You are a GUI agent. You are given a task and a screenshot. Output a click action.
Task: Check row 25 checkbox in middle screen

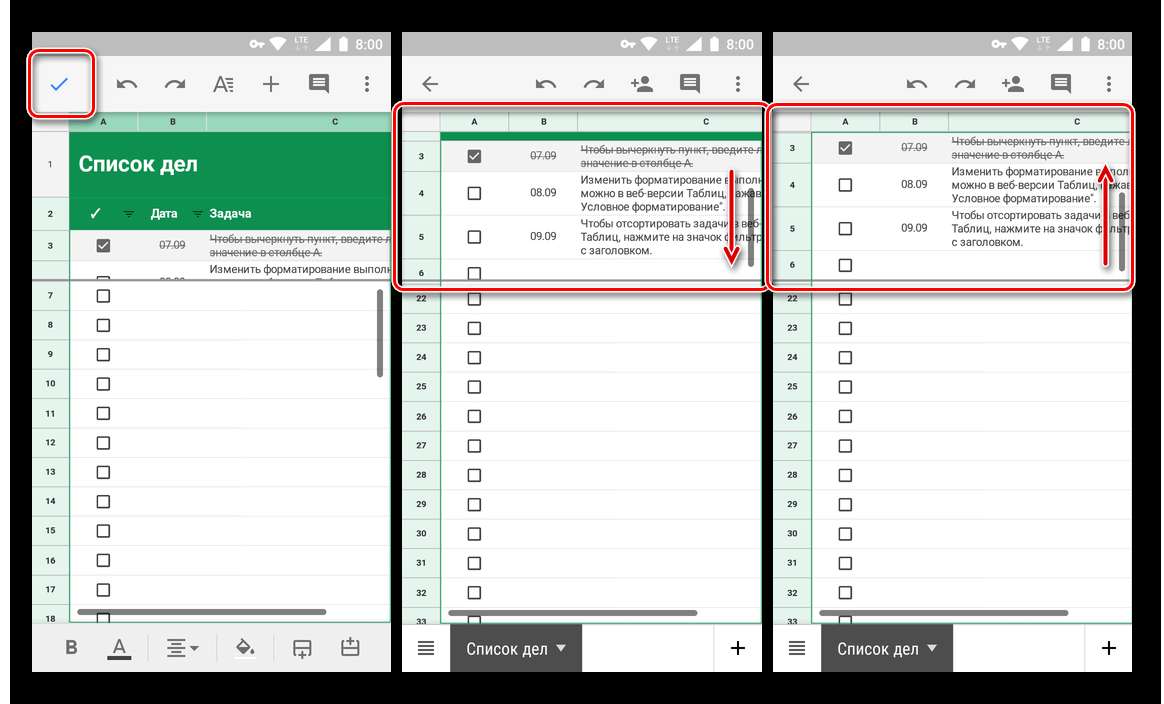click(474, 387)
